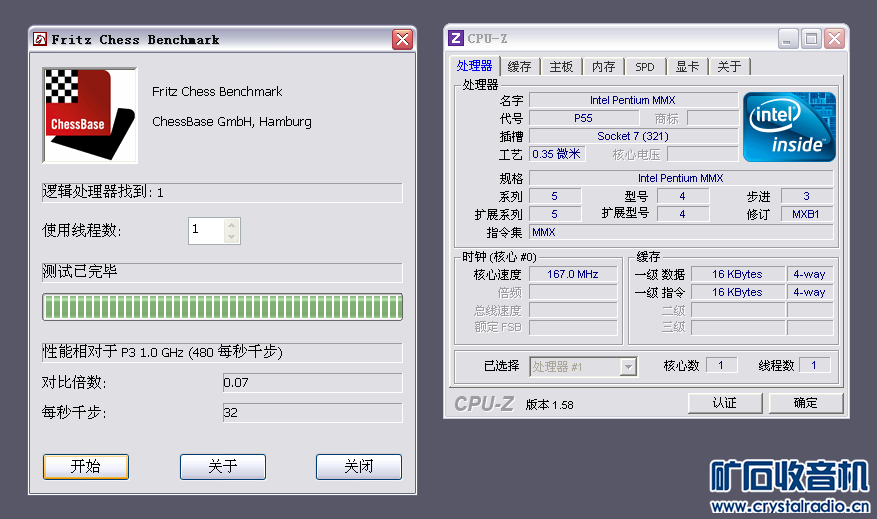The height and width of the screenshot is (519, 877).
Task: Click the 线程数 value '1'
Action: click(x=814, y=365)
